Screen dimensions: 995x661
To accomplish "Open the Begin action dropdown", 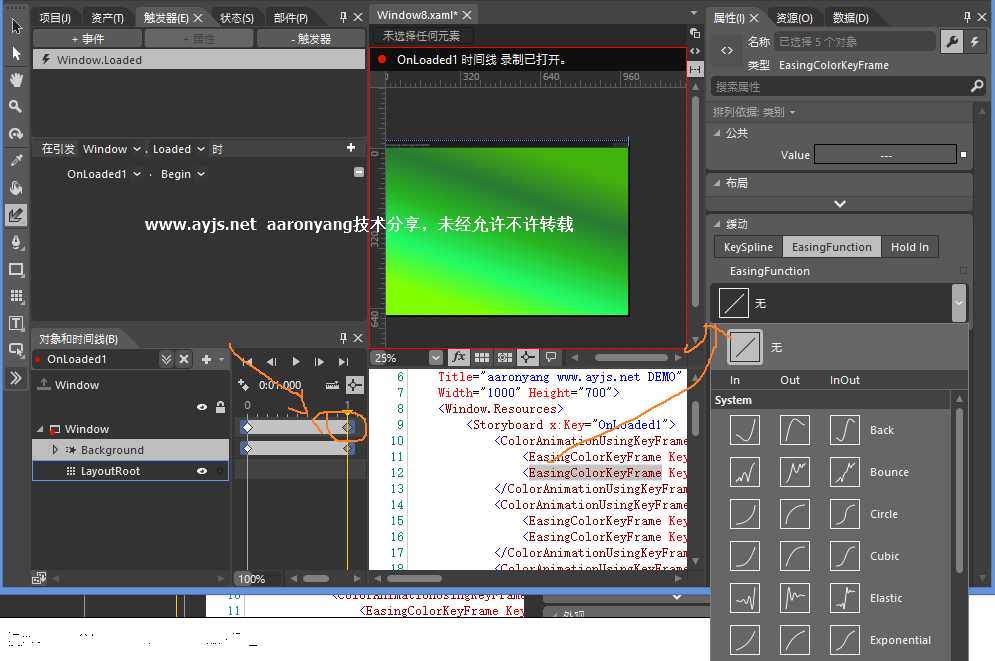I will pyautogui.click(x=183, y=174).
